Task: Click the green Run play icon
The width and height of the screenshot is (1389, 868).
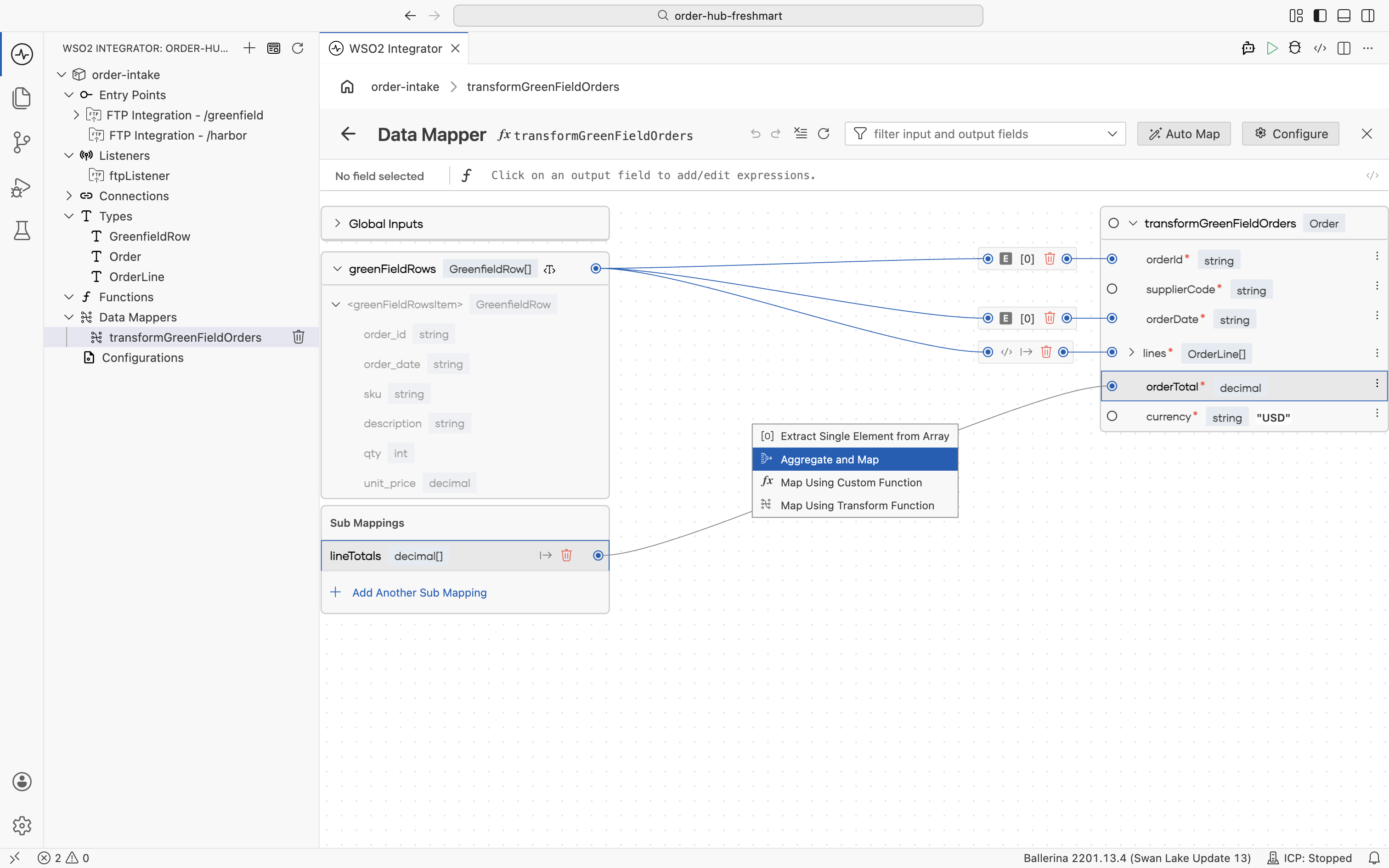Action: [x=1272, y=48]
